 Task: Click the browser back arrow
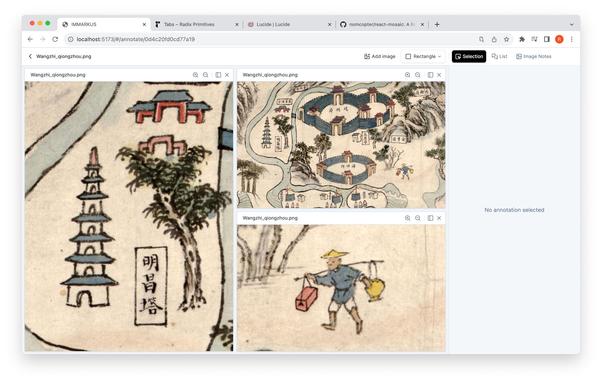click(x=30, y=39)
